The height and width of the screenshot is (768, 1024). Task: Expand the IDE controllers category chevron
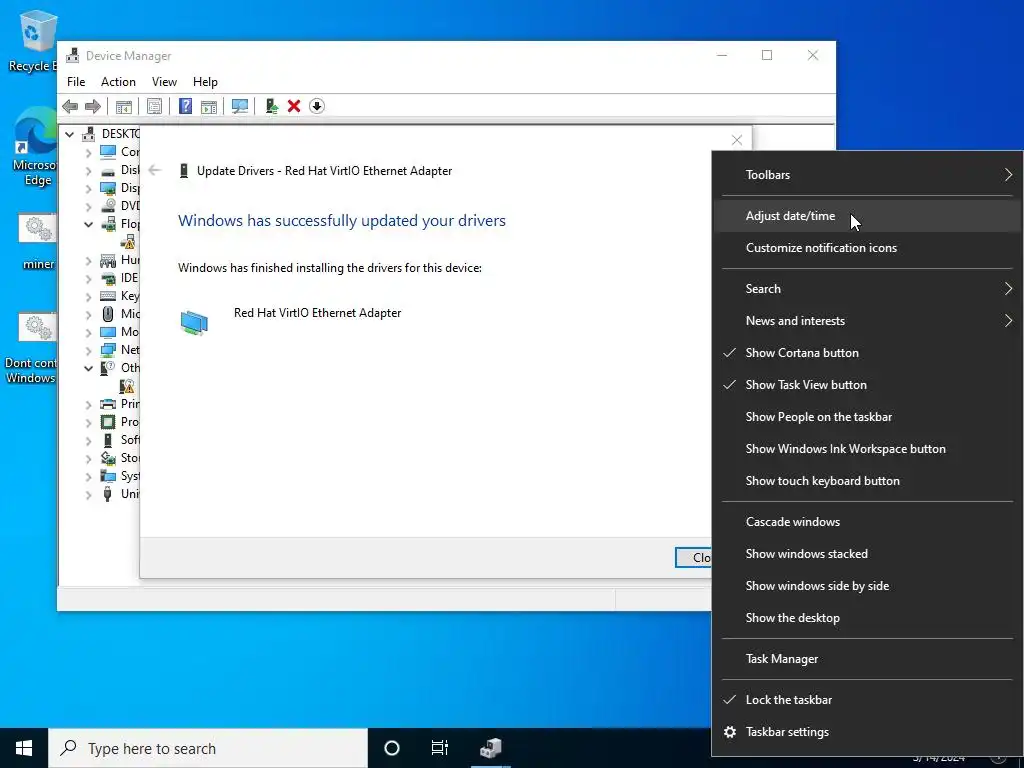tap(89, 278)
